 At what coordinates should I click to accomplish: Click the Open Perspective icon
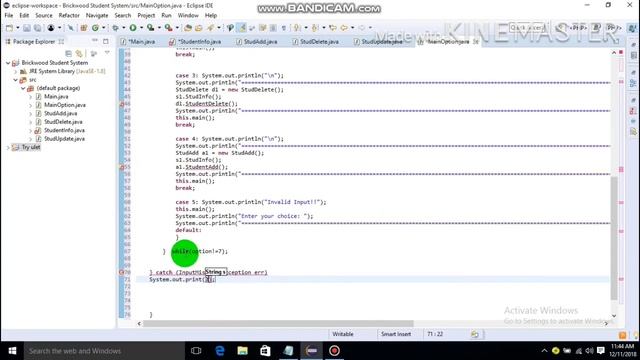(562, 28)
